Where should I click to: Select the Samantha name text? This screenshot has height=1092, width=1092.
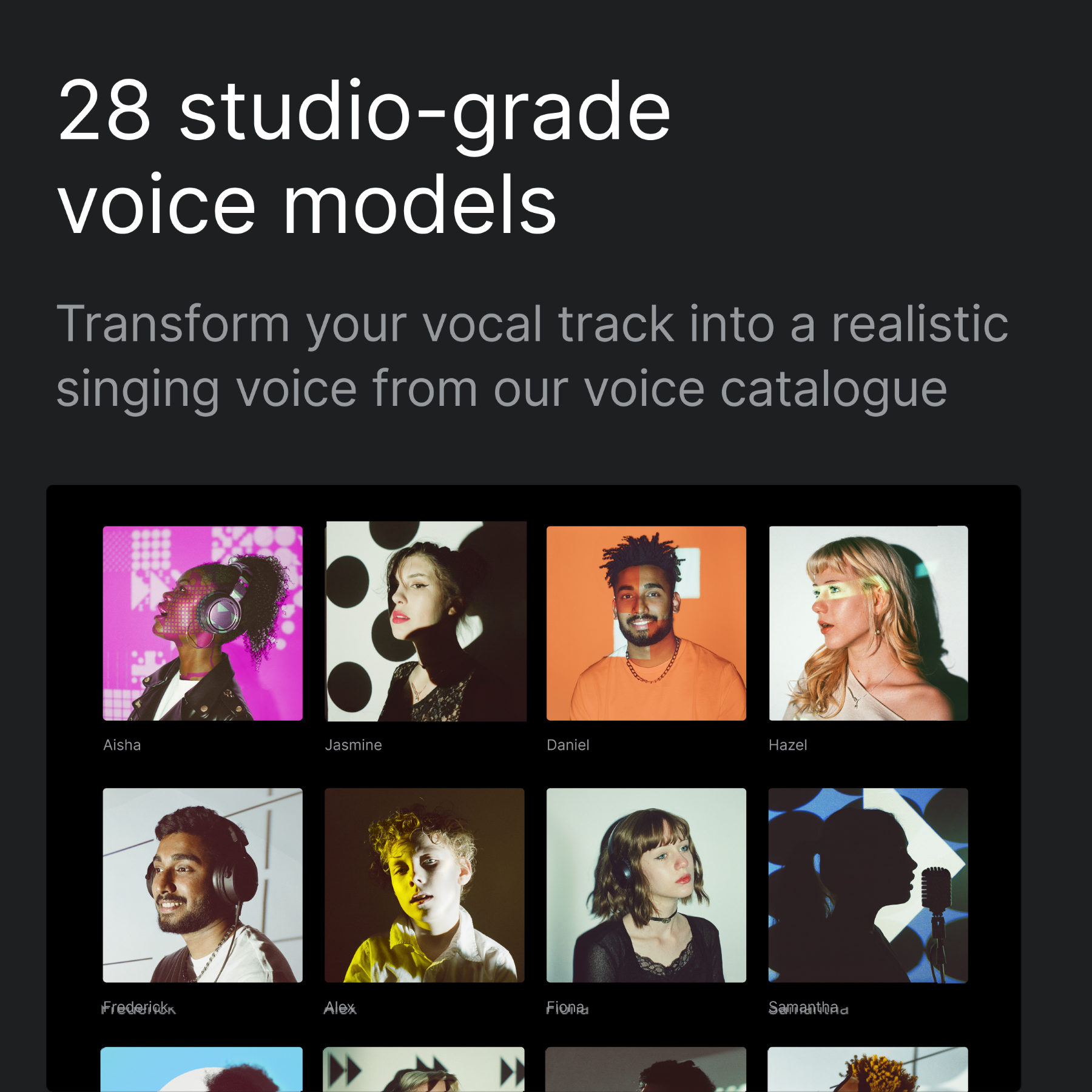point(806,1008)
